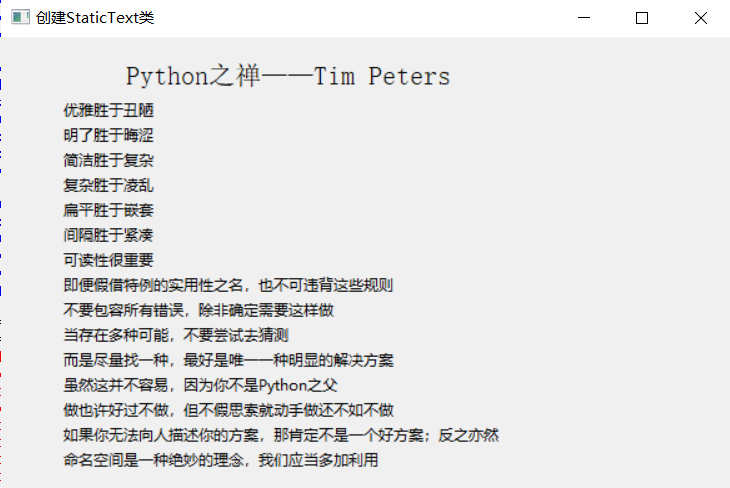Screen dimensions: 730x488
Task: Click the line starting with 做也许好过不做
Action: (228, 410)
